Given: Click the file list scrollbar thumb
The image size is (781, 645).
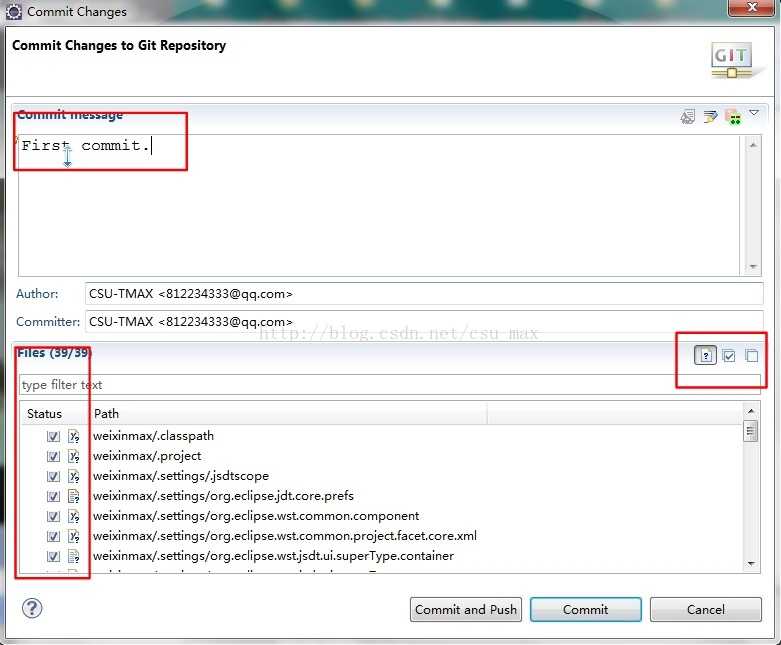Looking at the screenshot, I should coord(751,431).
